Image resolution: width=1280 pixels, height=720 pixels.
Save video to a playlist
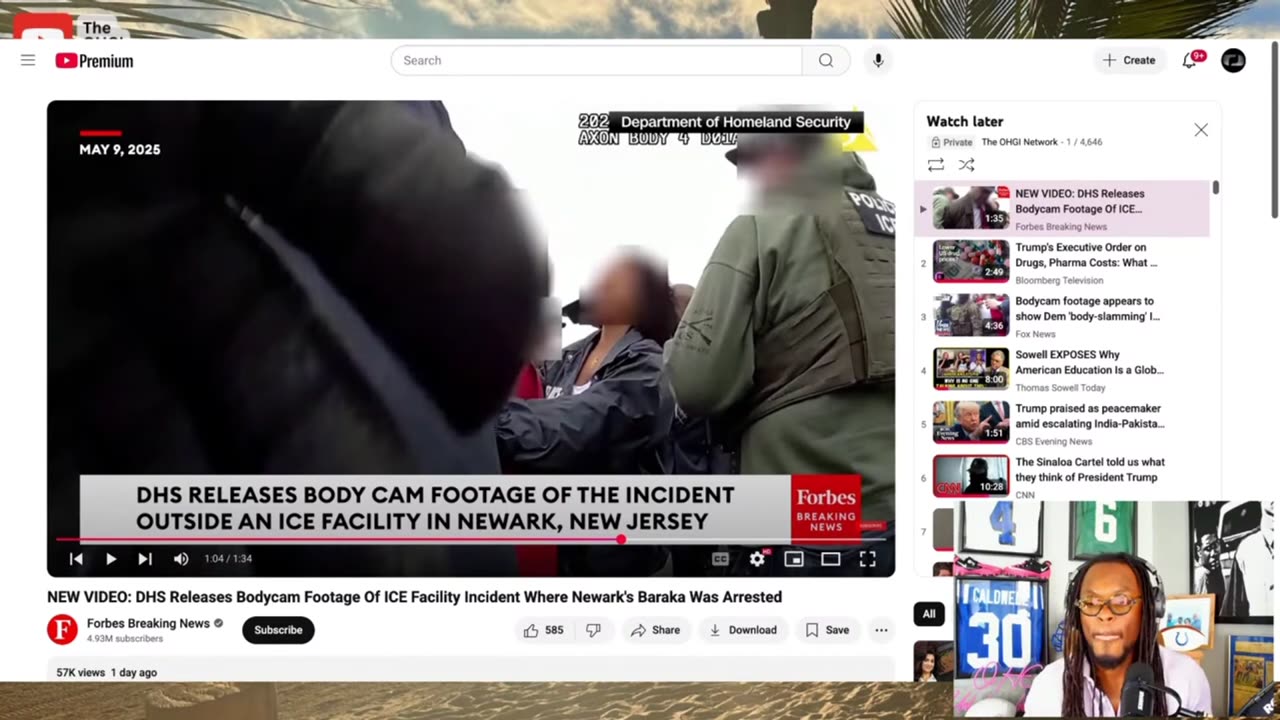[x=827, y=630]
